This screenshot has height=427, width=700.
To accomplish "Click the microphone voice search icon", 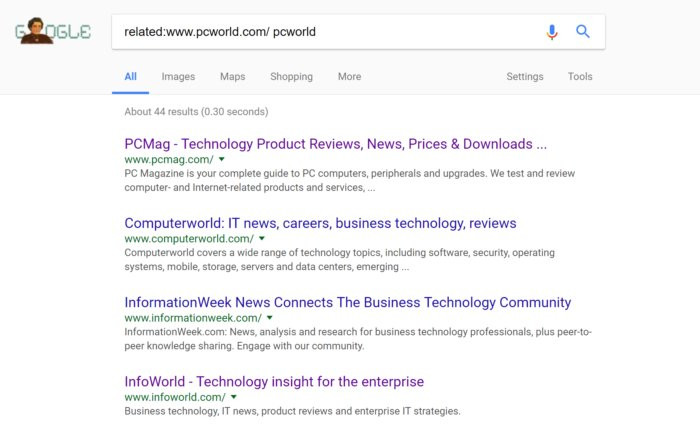I will [x=552, y=32].
